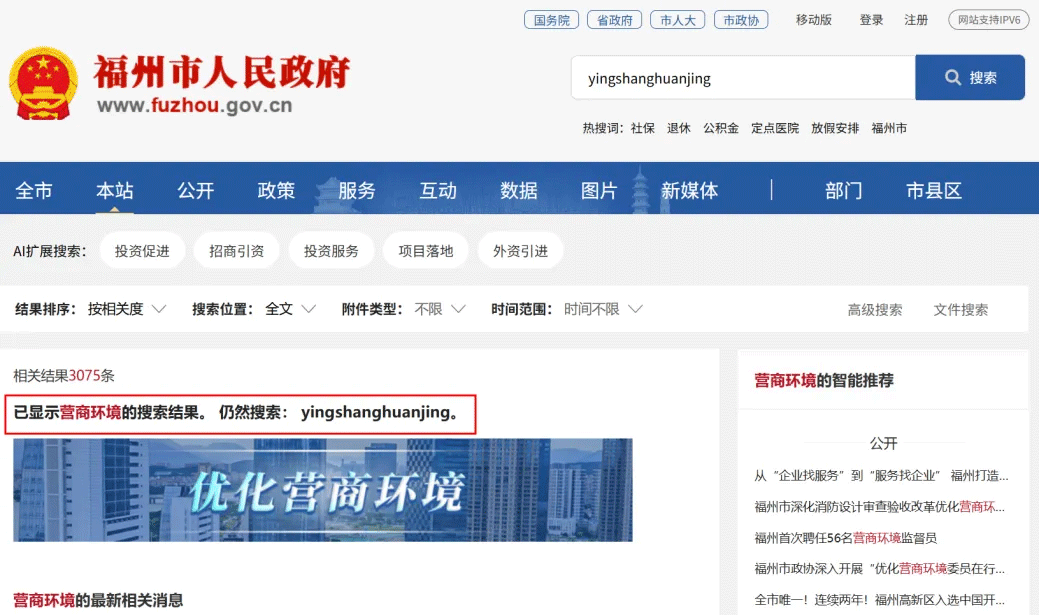Select the 外资引进 AI search tag
Screen dimensions: 1039x615
pyautogui.click(x=520, y=250)
